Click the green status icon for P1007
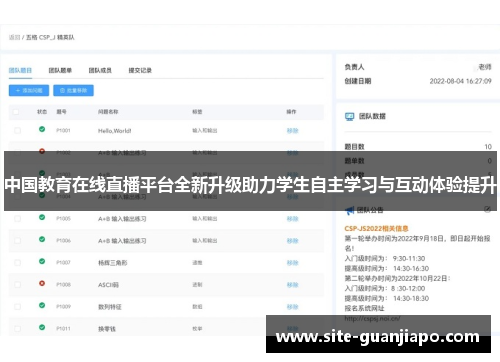 click(x=42, y=261)
